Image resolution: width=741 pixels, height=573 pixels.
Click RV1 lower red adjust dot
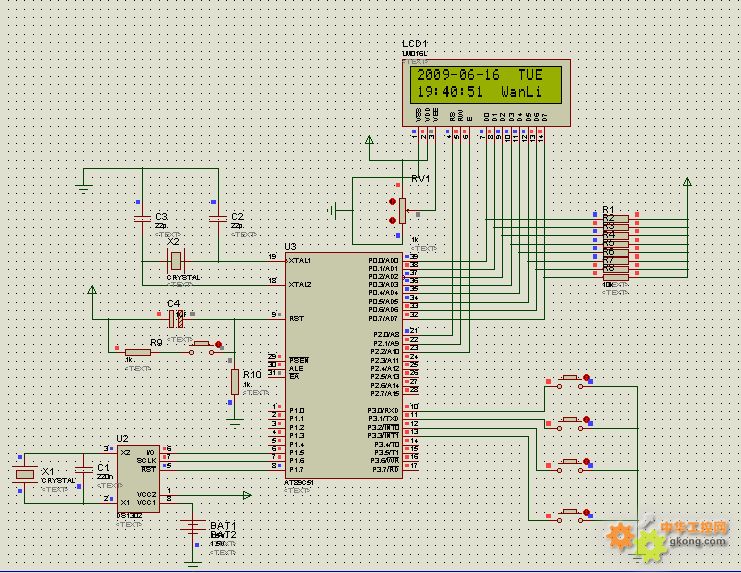point(392,220)
